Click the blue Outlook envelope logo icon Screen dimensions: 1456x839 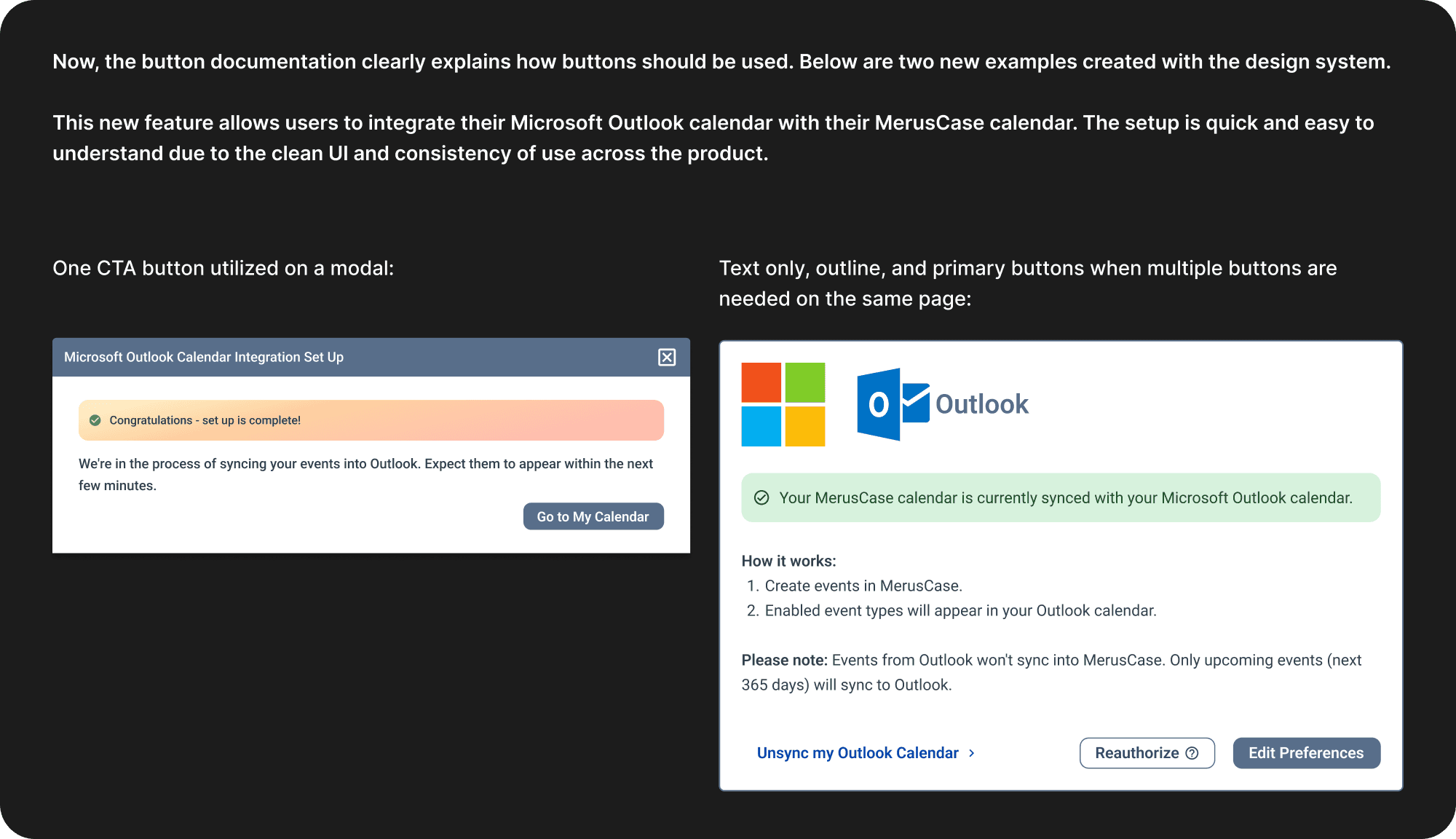893,404
